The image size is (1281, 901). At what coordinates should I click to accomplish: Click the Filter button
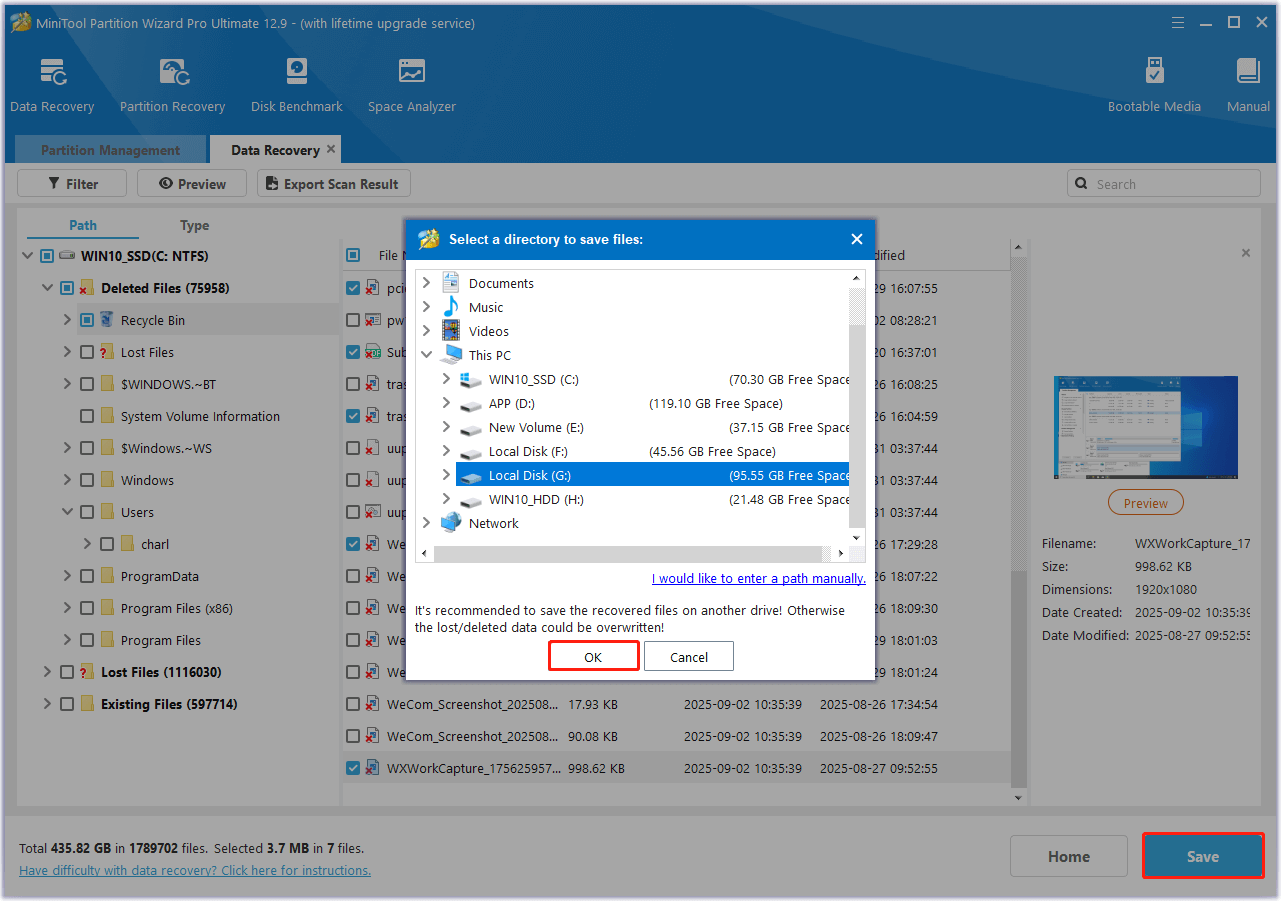pos(72,184)
